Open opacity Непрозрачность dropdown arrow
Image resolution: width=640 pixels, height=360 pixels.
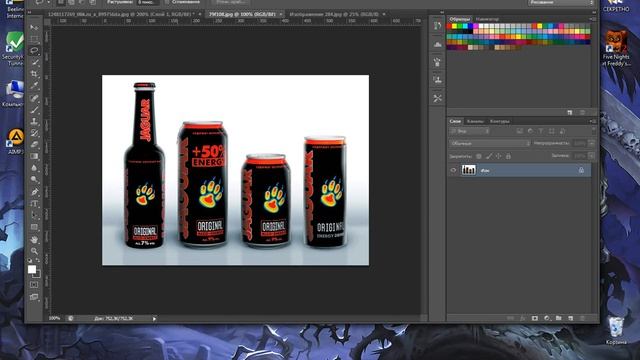[x=591, y=143]
